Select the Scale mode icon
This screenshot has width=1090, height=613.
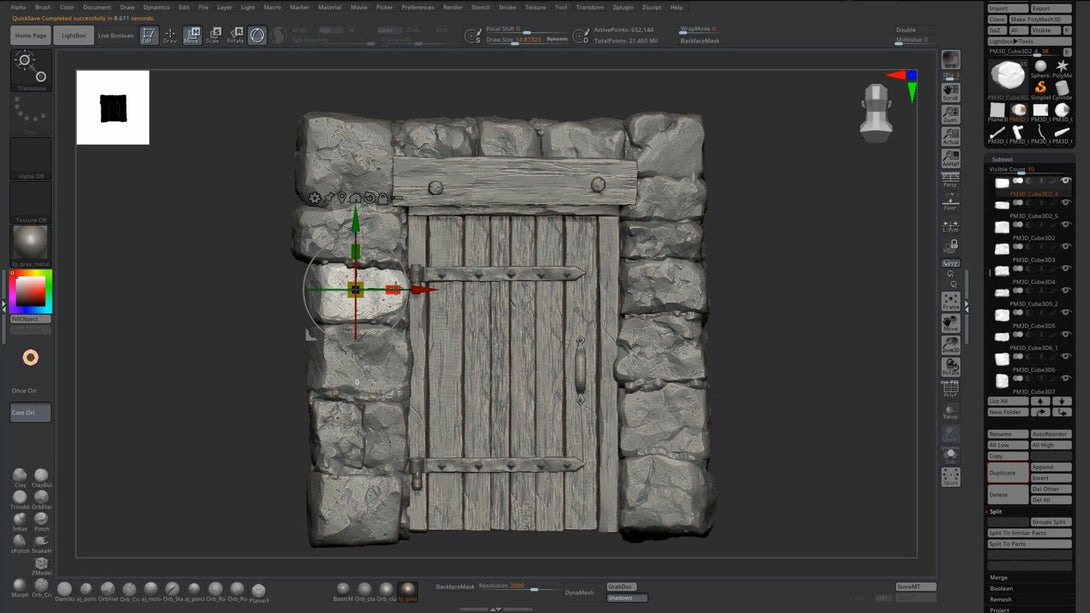213,35
